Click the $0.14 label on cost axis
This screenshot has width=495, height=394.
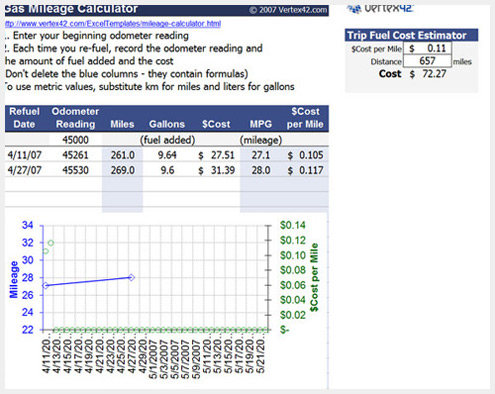click(x=293, y=225)
